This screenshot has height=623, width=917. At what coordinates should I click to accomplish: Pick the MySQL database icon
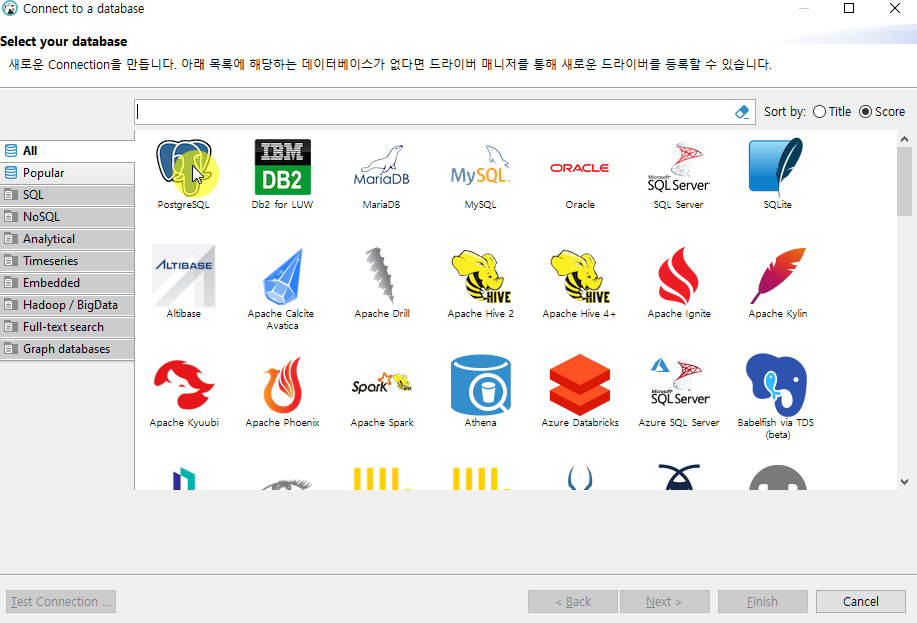tap(480, 167)
